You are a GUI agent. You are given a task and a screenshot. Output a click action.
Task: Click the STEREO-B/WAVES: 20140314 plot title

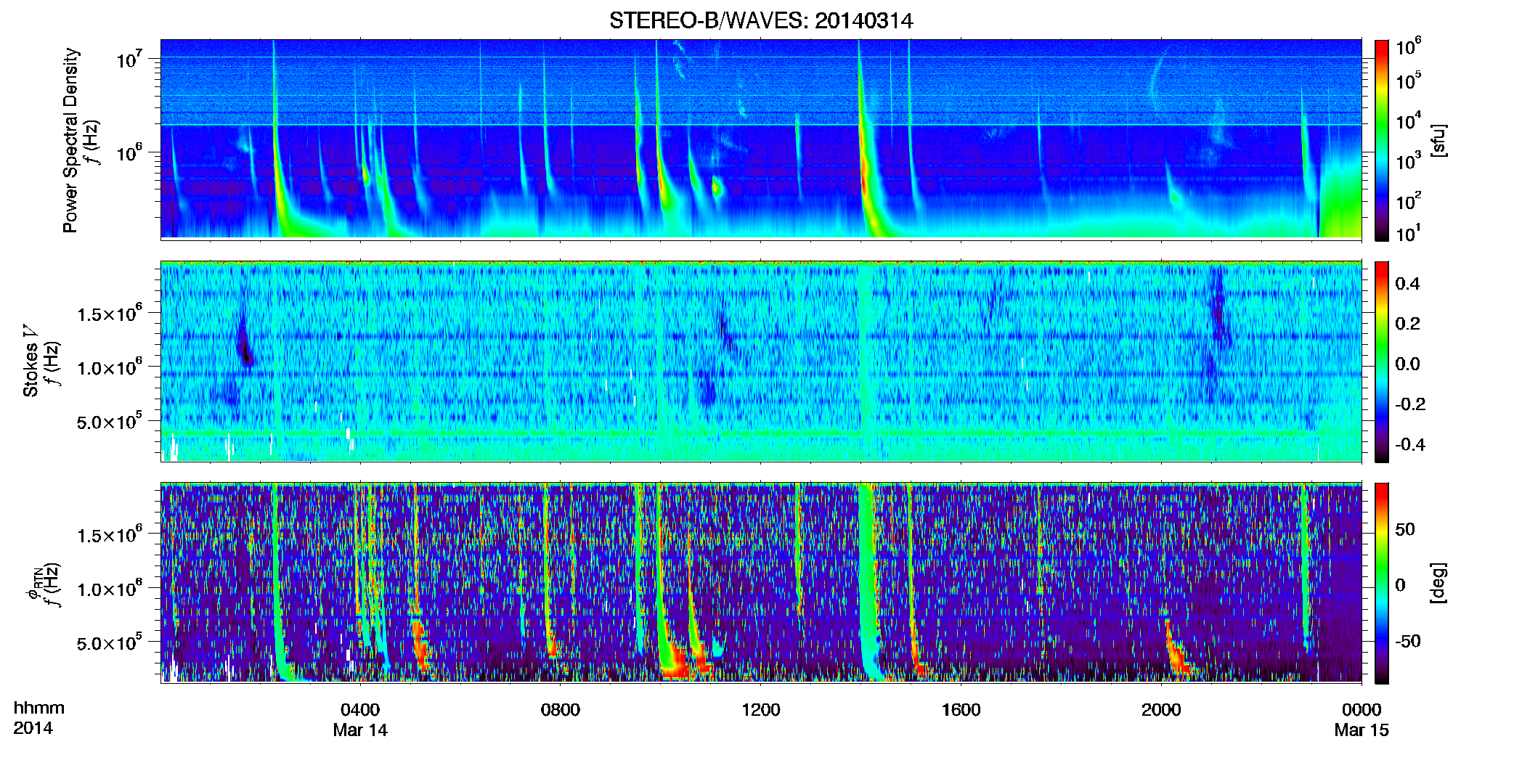pyautogui.click(x=761, y=20)
